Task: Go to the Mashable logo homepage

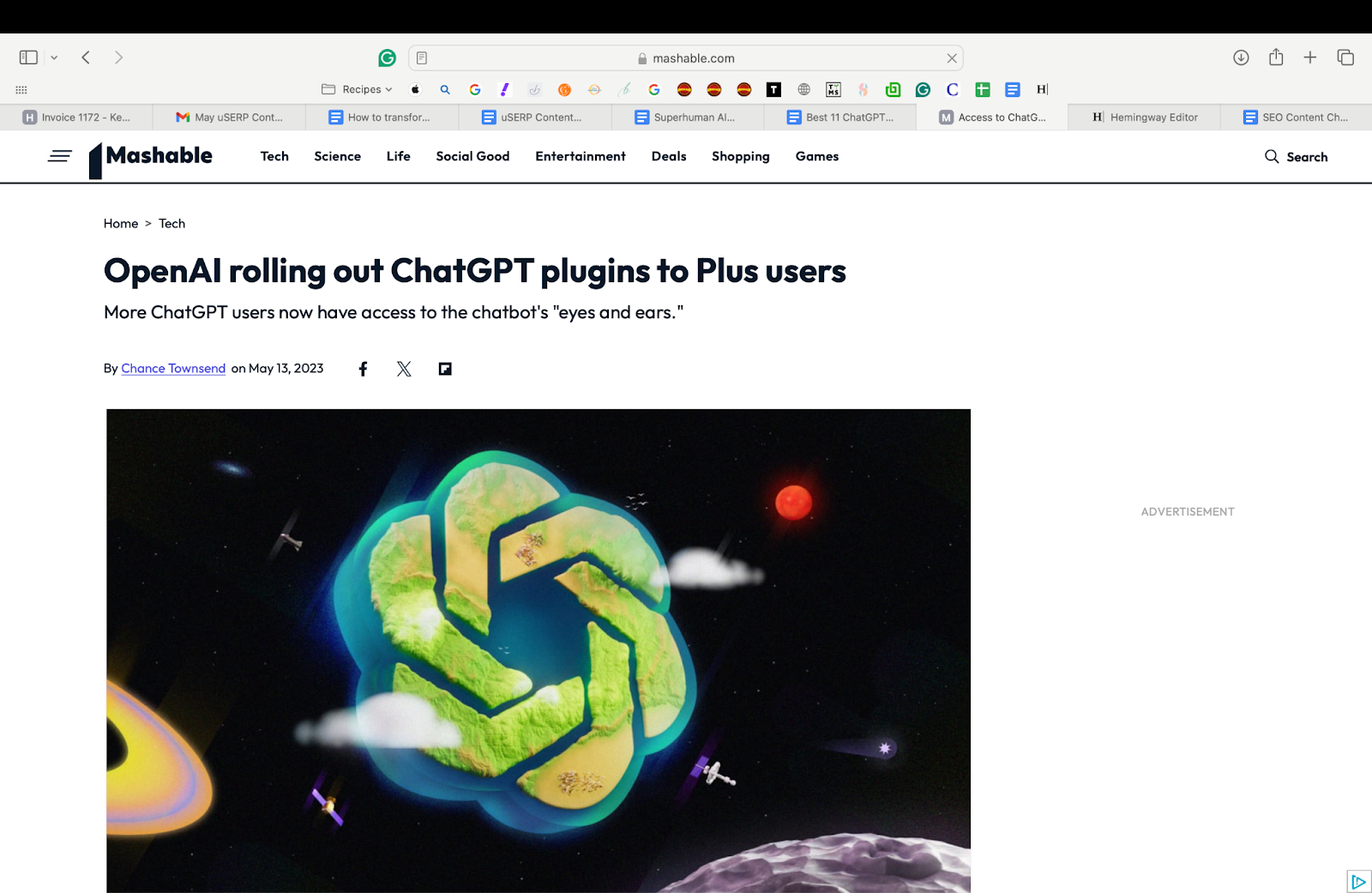Action: click(151, 160)
